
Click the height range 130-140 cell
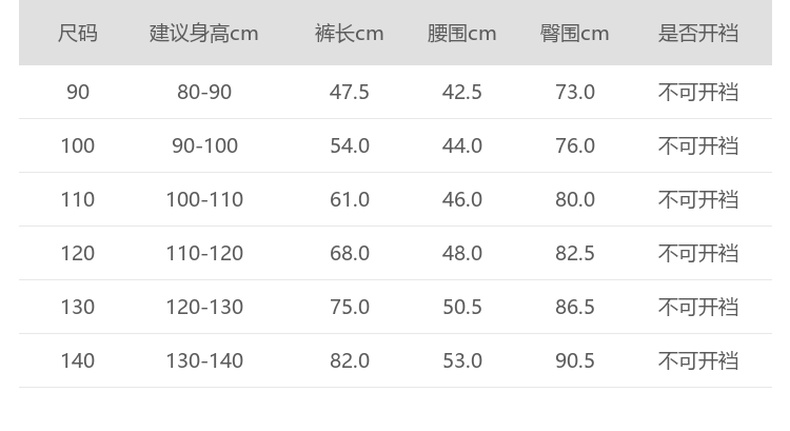204,360
